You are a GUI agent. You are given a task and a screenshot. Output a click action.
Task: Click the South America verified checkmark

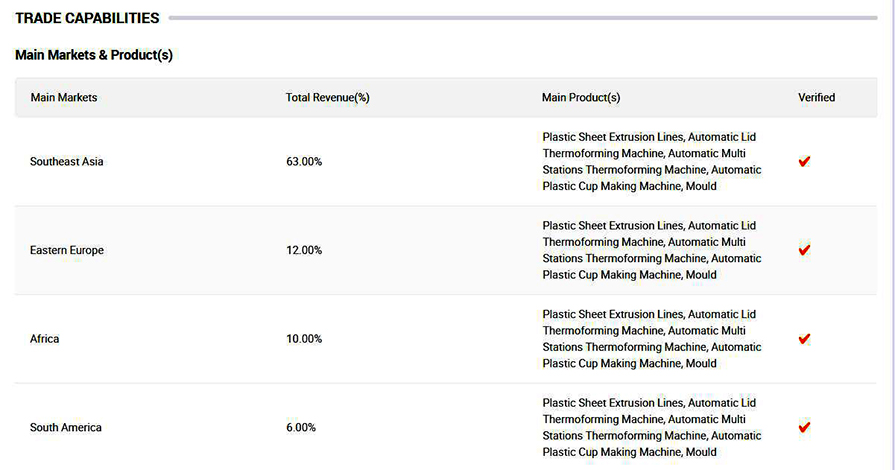pos(804,427)
